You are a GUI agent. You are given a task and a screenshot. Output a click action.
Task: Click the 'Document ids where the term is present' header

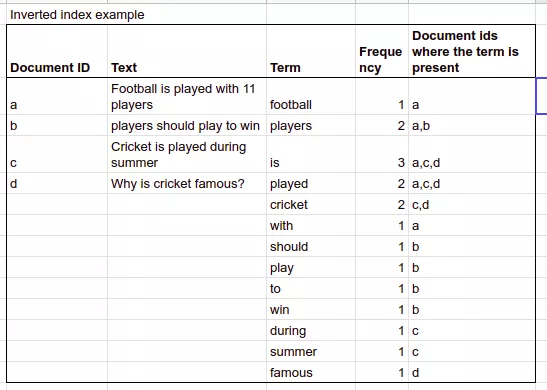(472, 51)
